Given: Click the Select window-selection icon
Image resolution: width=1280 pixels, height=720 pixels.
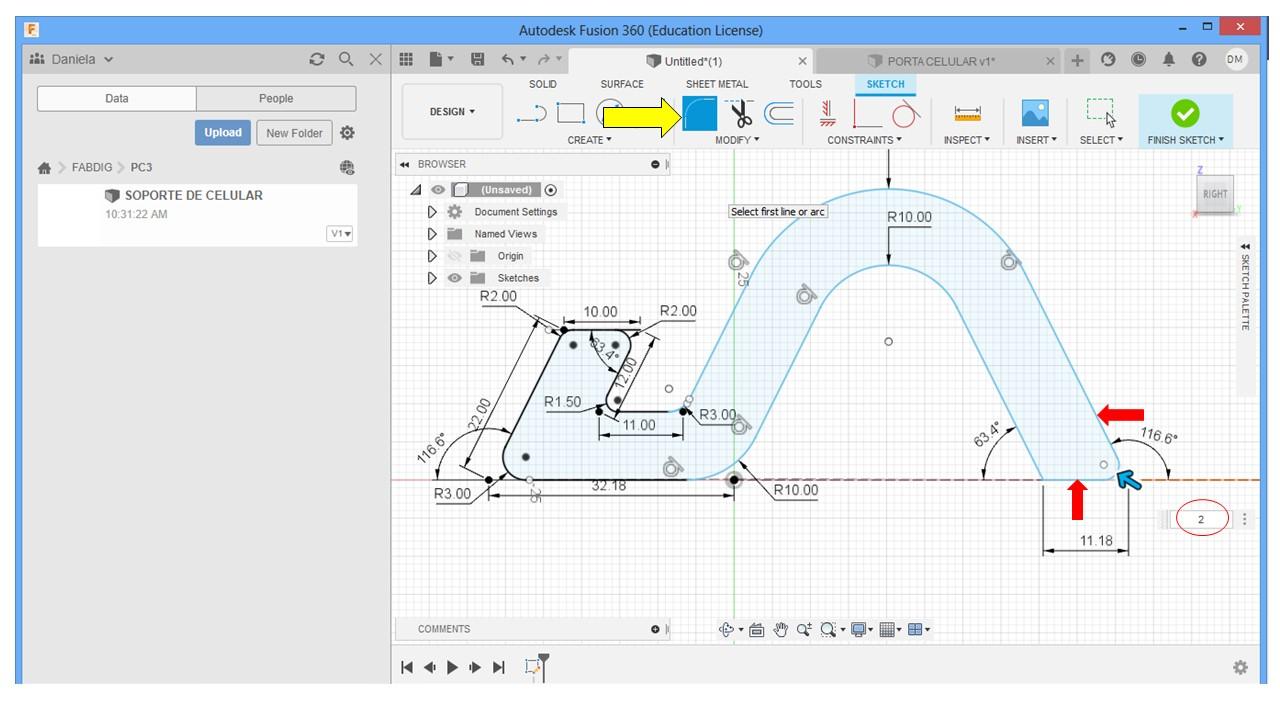Looking at the screenshot, I should pyautogui.click(x=1101, y=113).
